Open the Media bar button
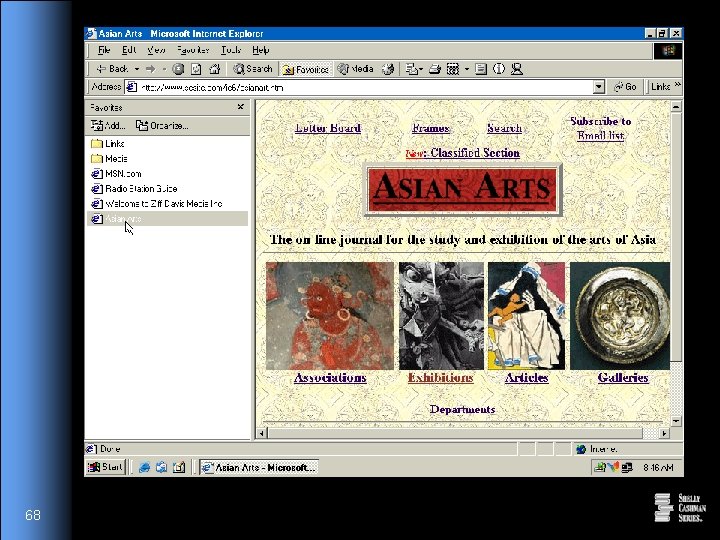 click(355, 69)
